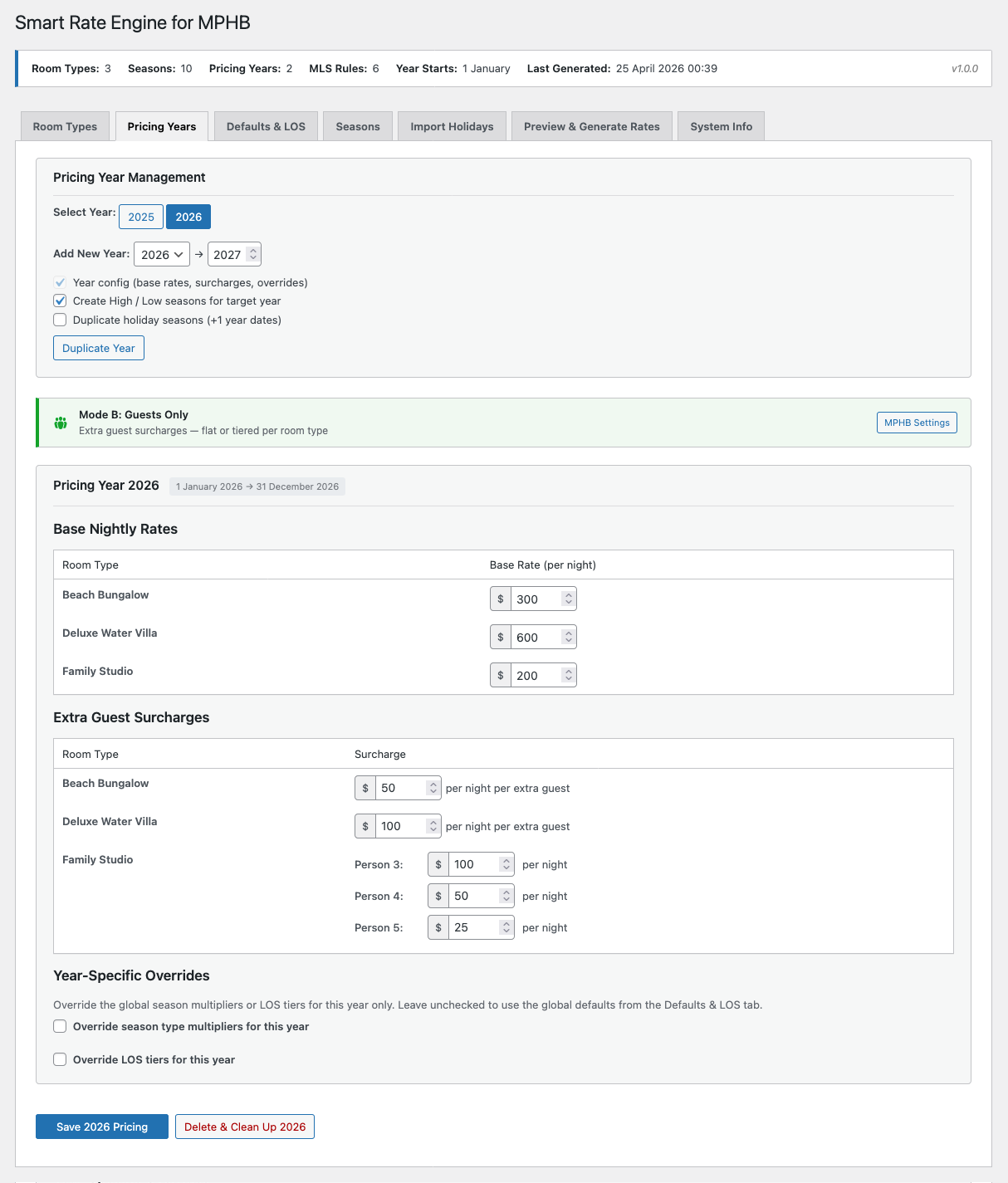Open the source year 2026 dropdown
Image resolution: width=1008 pixels, height=1183 pixels.
click(162, 254)
